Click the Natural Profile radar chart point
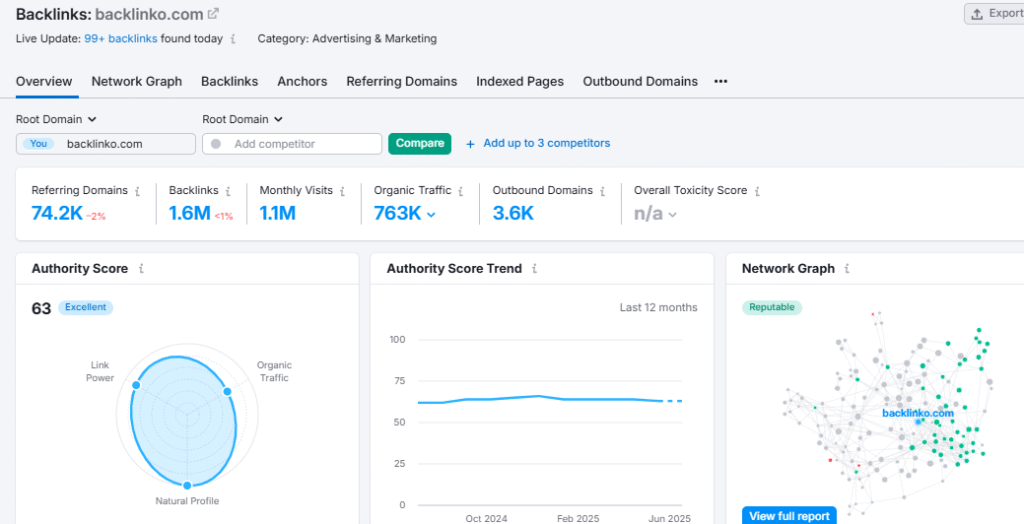Image resolution: width=1024 pixels, height=524 pixels. (x=187, y=485)
